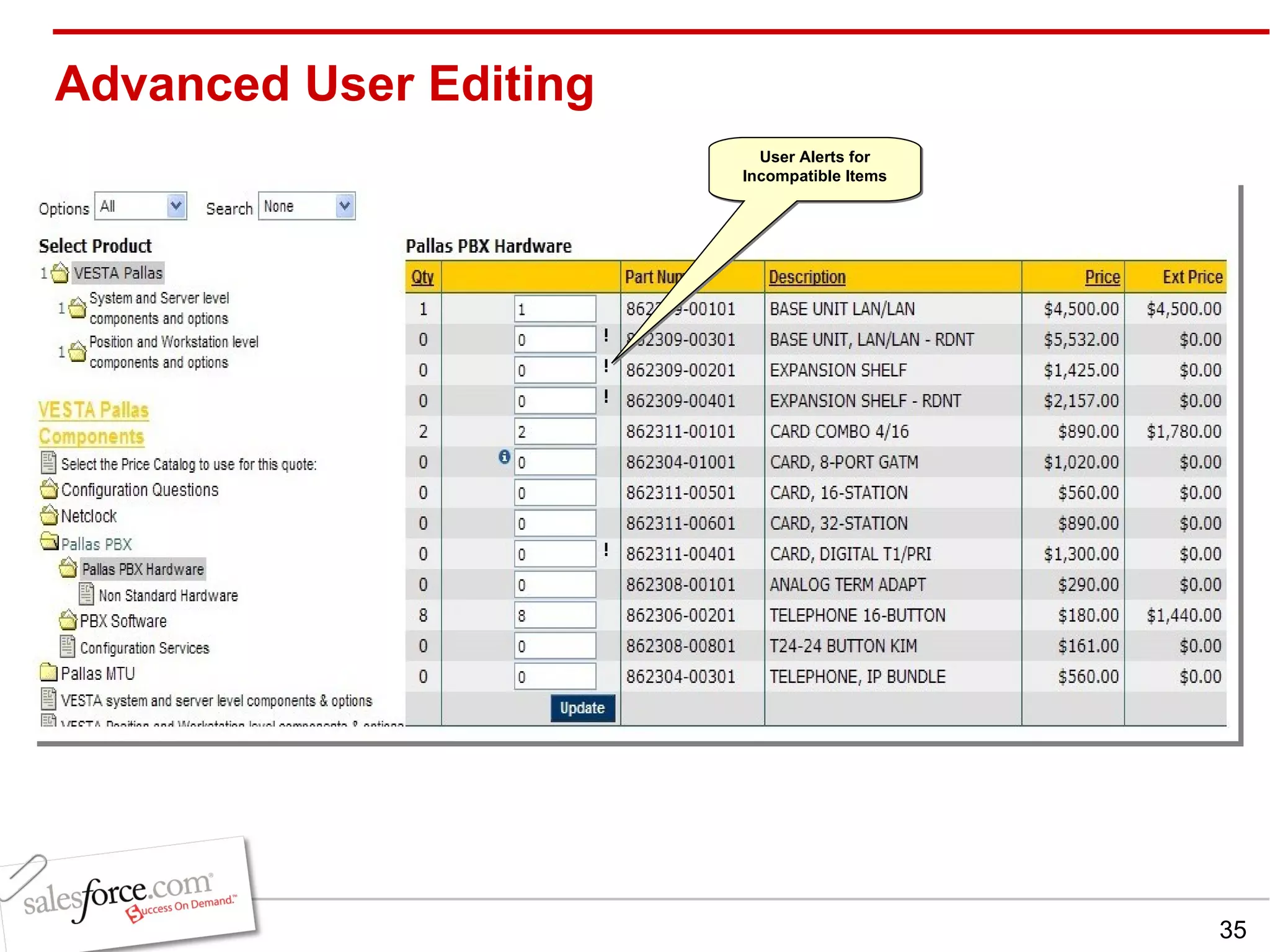
Task: Click the Price Catalog document icon
Action: (48, 462)
